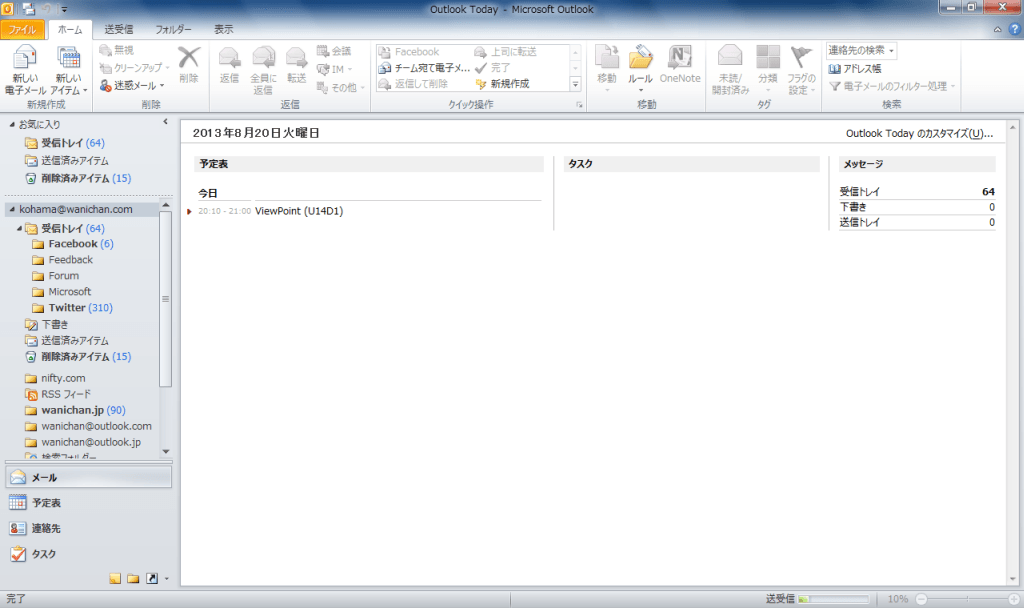Click the 転送 forward icon
This screenshot has width=1024, height=608.
296,57
